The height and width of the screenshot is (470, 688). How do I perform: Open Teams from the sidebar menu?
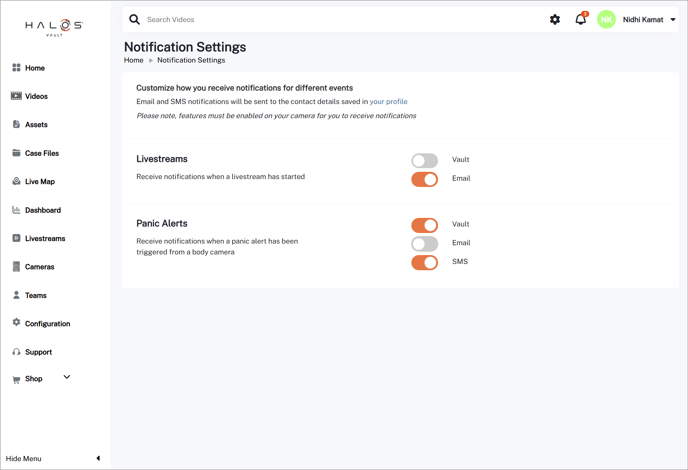point(36,296)
